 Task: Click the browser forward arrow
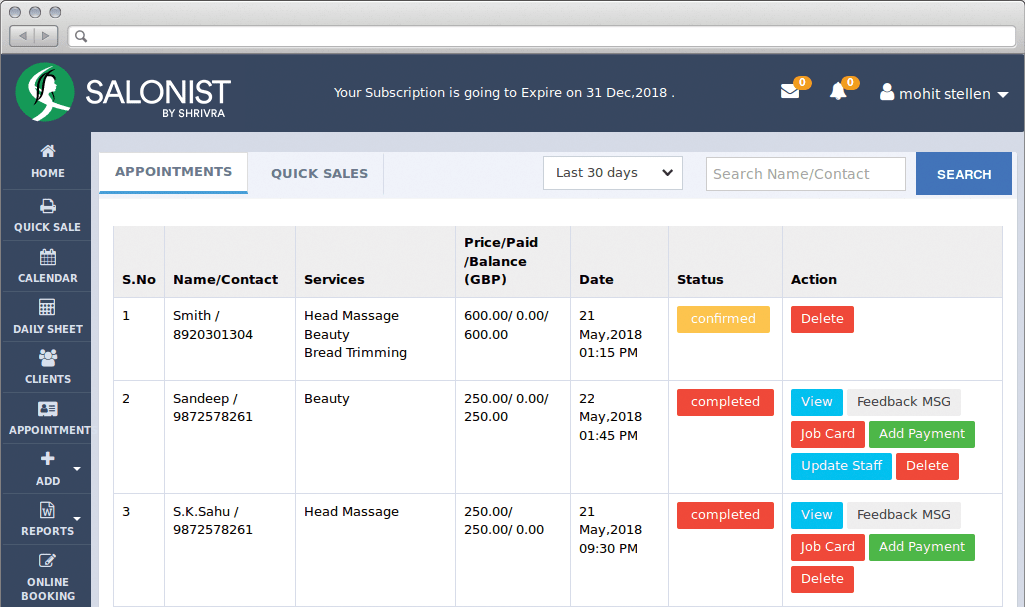point(46,36)
